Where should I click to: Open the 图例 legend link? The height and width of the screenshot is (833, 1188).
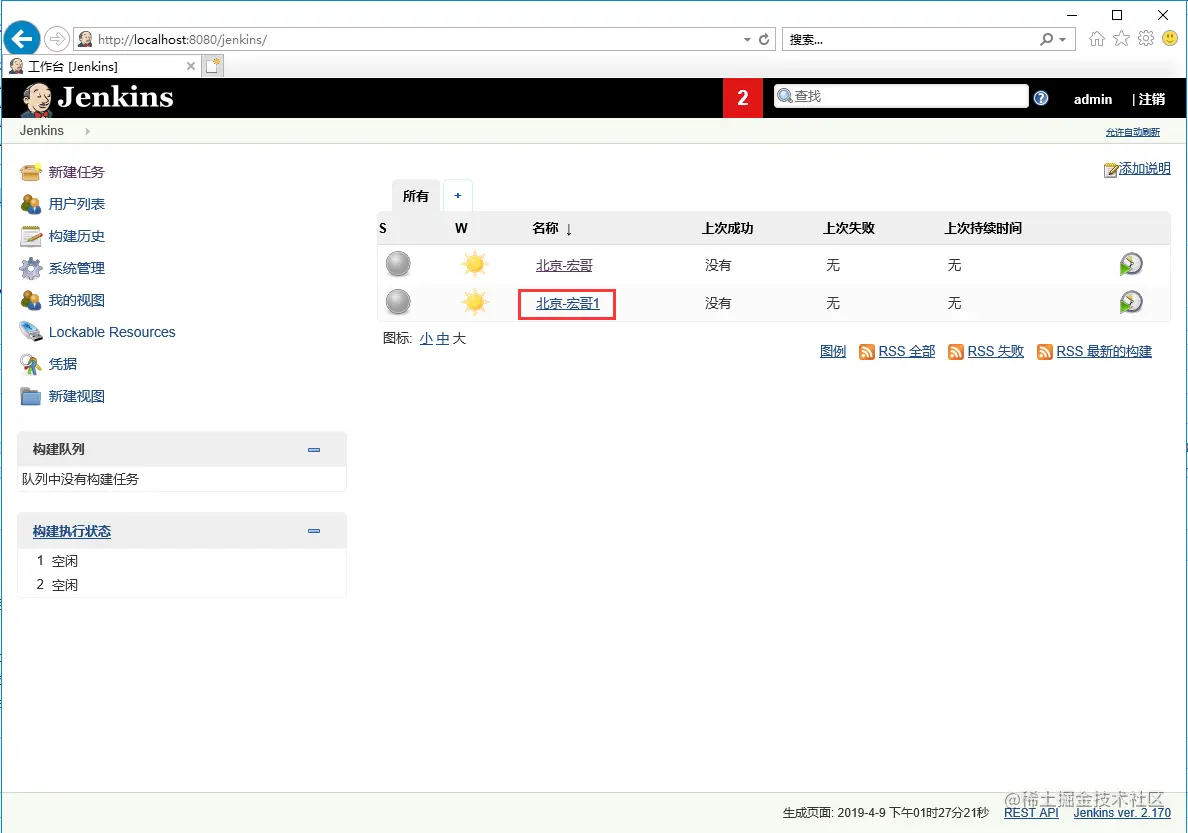pyautogui.click(x=833, y=352)
